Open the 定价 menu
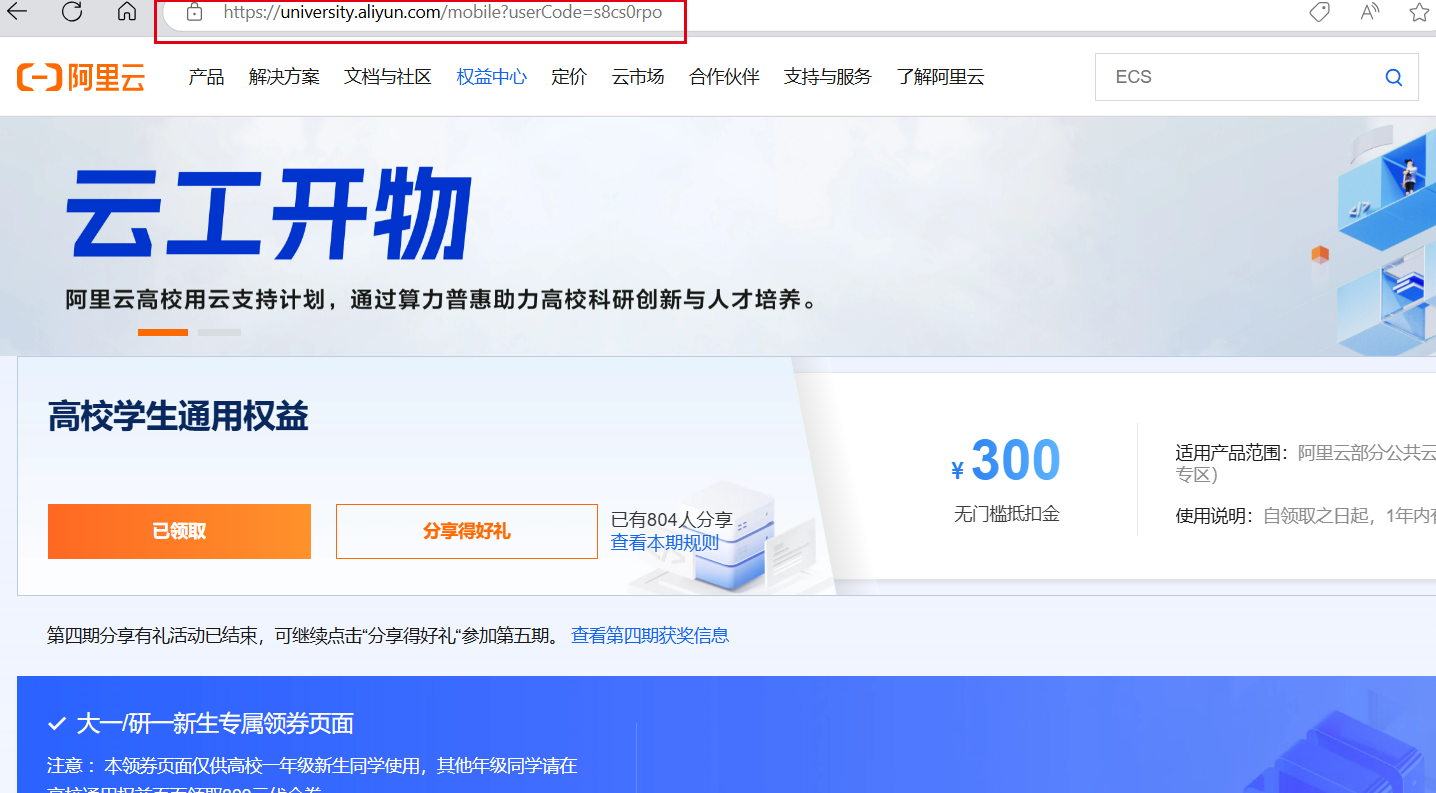The image size is (1436, 793). click(x=569, y=77)
